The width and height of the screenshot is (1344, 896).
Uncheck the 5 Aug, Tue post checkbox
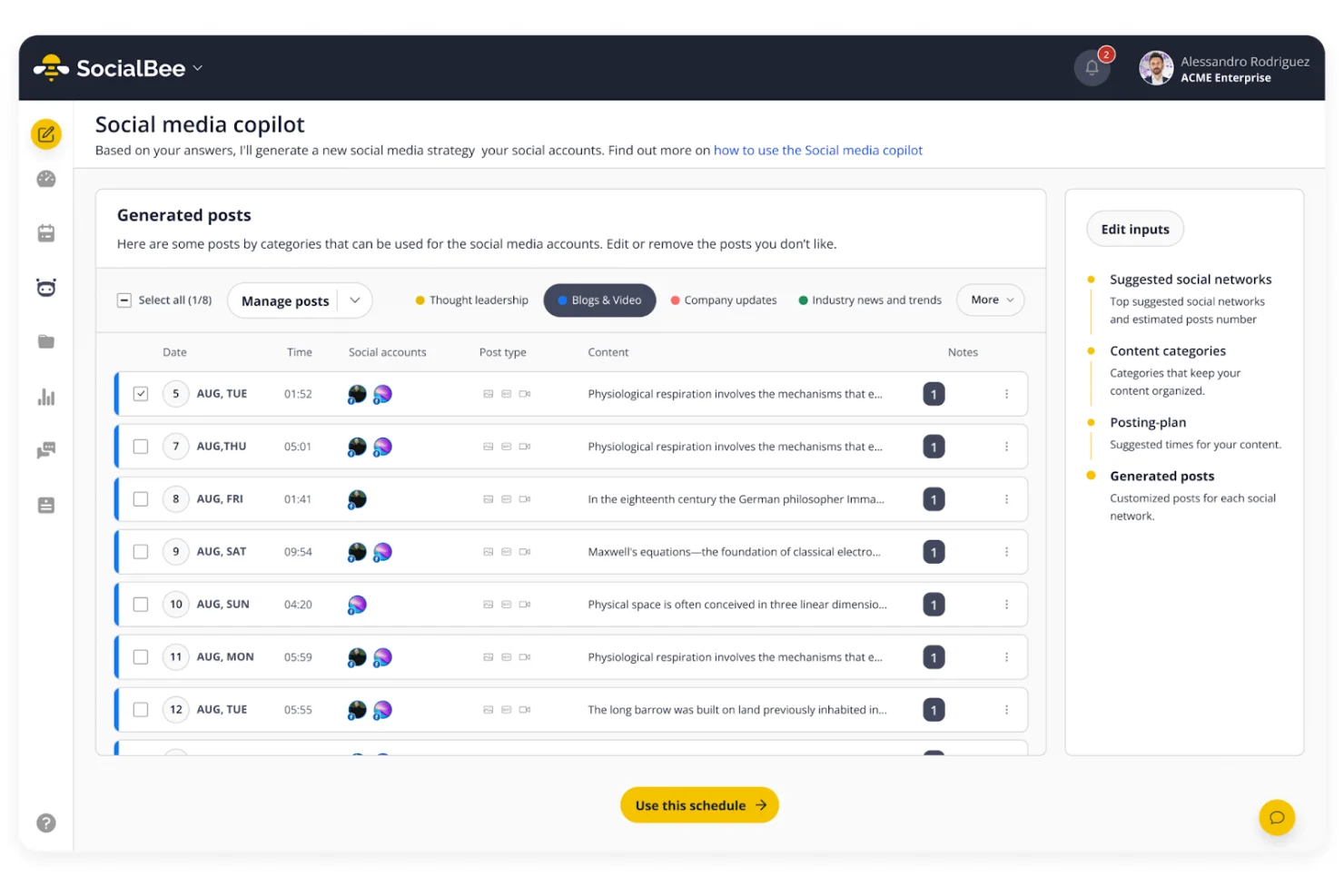click(x=141, y=394)
